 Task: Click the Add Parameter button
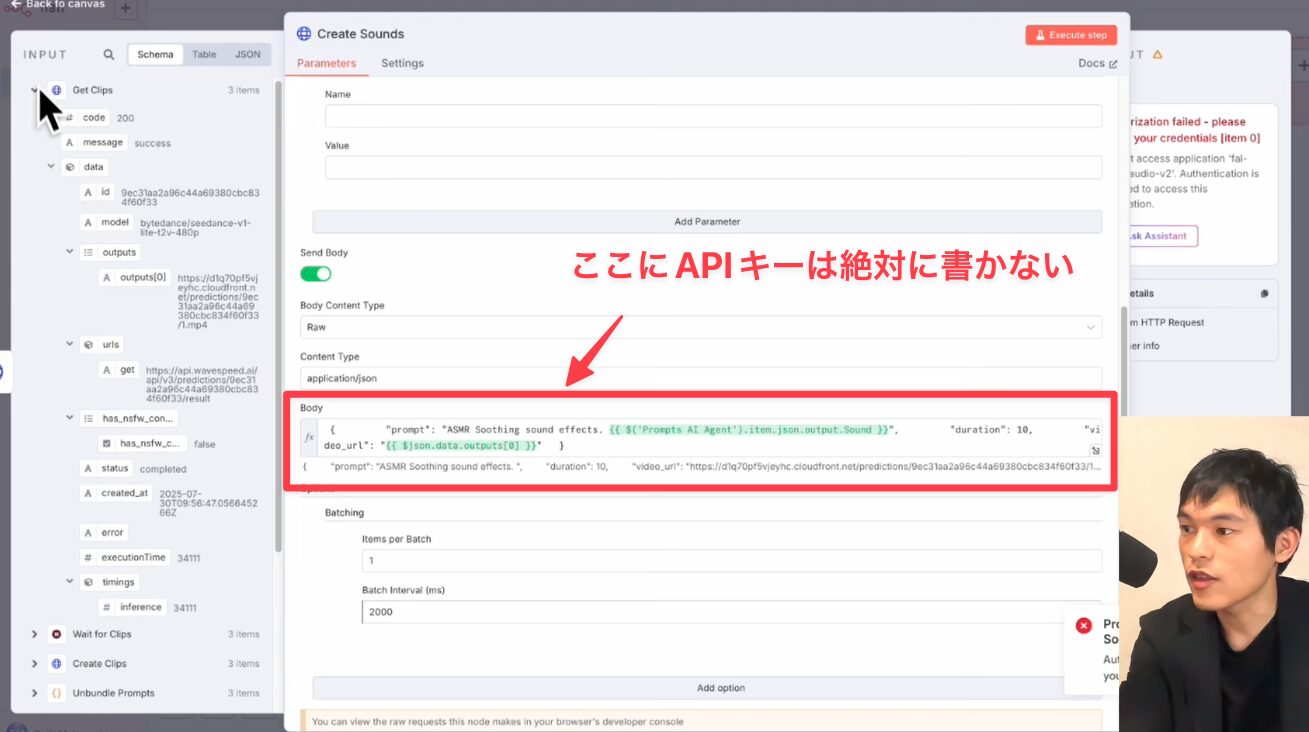tap(707, 221)
